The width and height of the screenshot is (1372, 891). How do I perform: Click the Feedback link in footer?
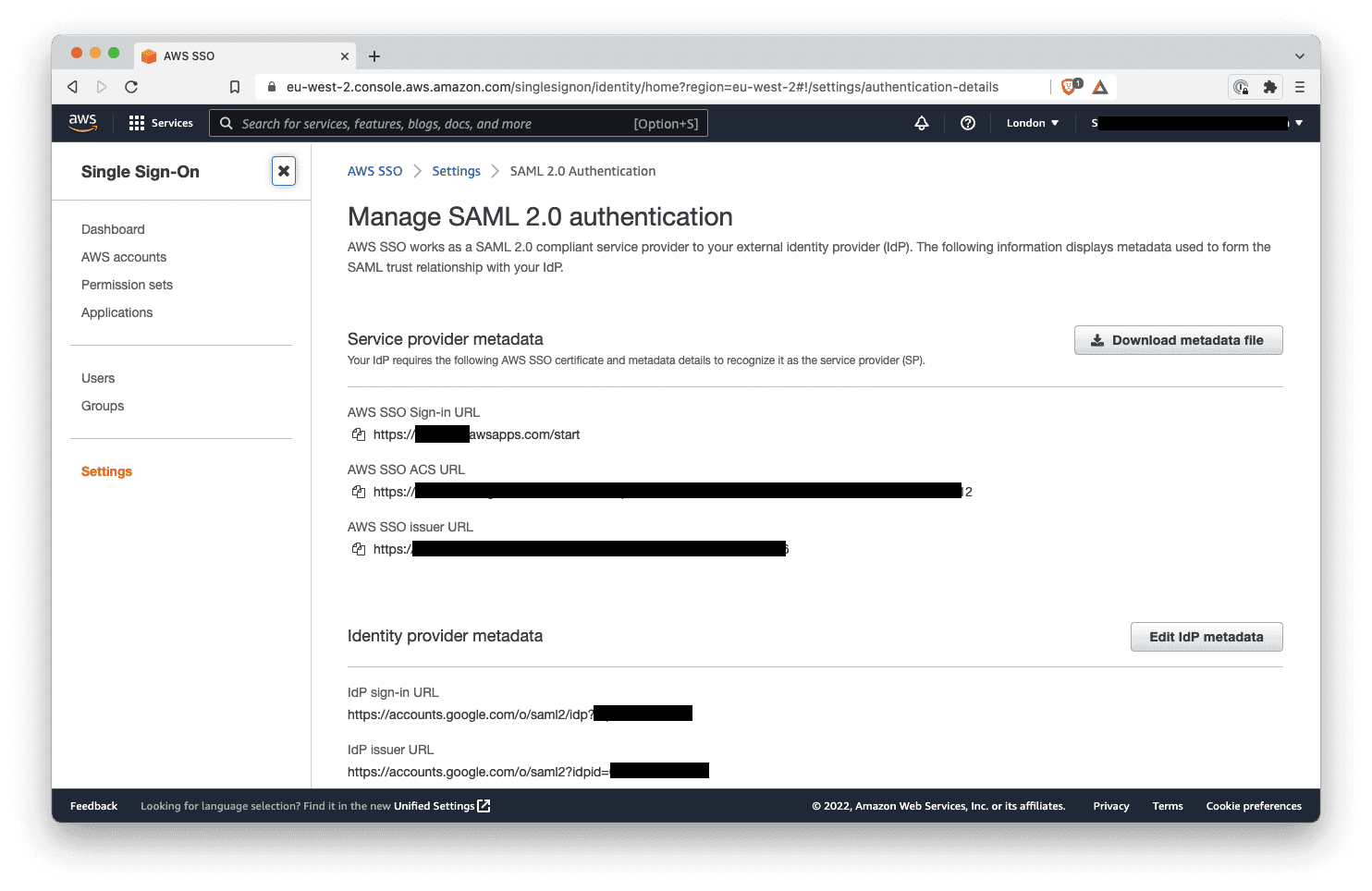pos(93,806)
